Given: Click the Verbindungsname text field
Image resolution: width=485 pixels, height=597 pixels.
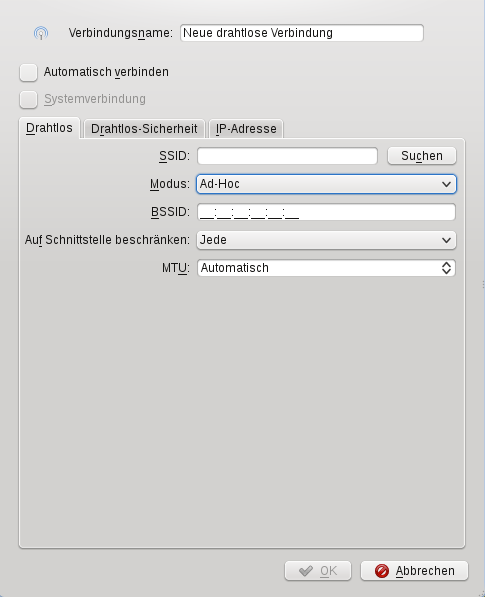Looking at the screenshot, I should (302, 33).
